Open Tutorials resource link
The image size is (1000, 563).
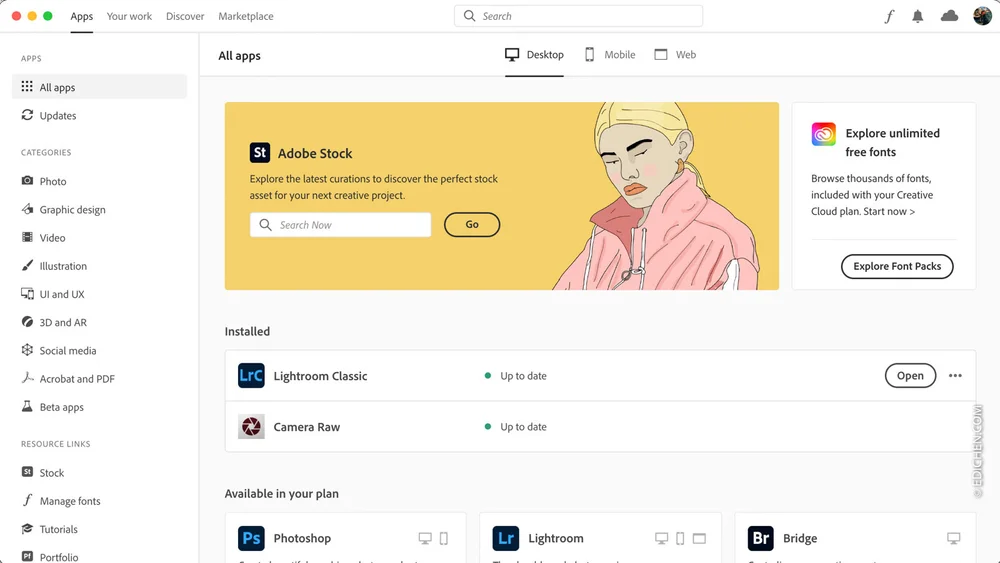[49, 529]
